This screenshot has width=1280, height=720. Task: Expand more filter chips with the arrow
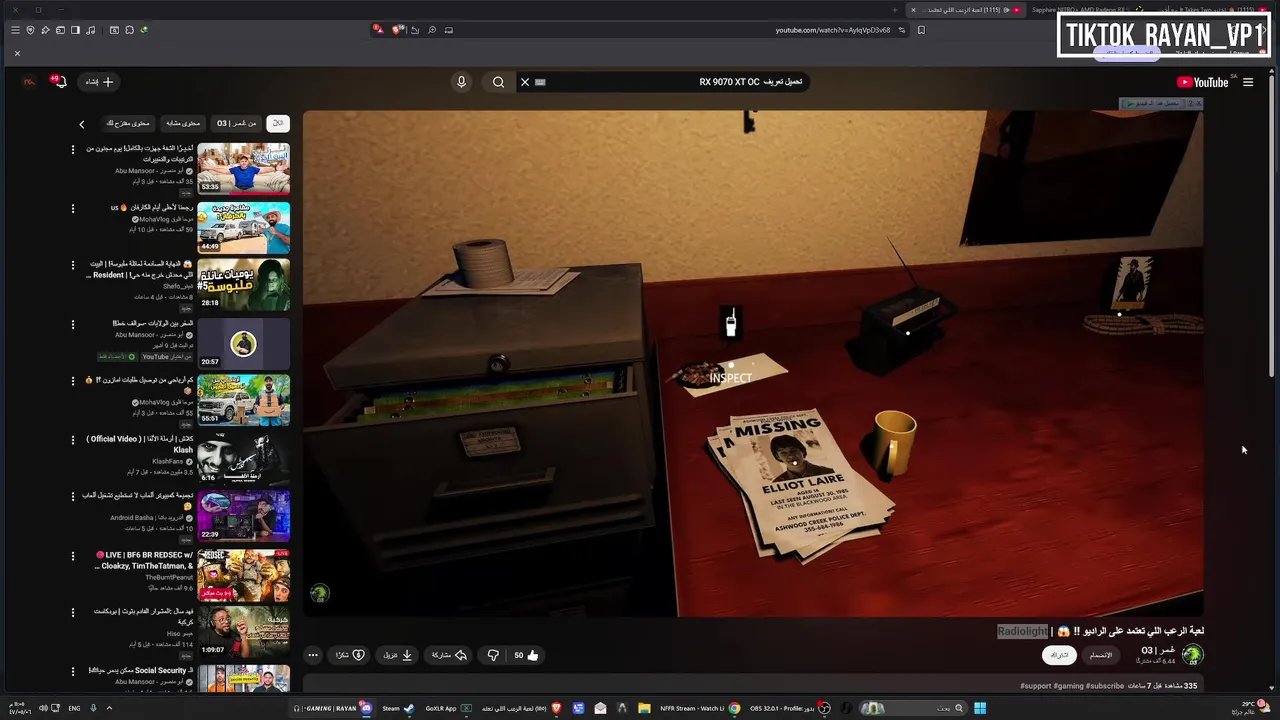pos(82,124)
